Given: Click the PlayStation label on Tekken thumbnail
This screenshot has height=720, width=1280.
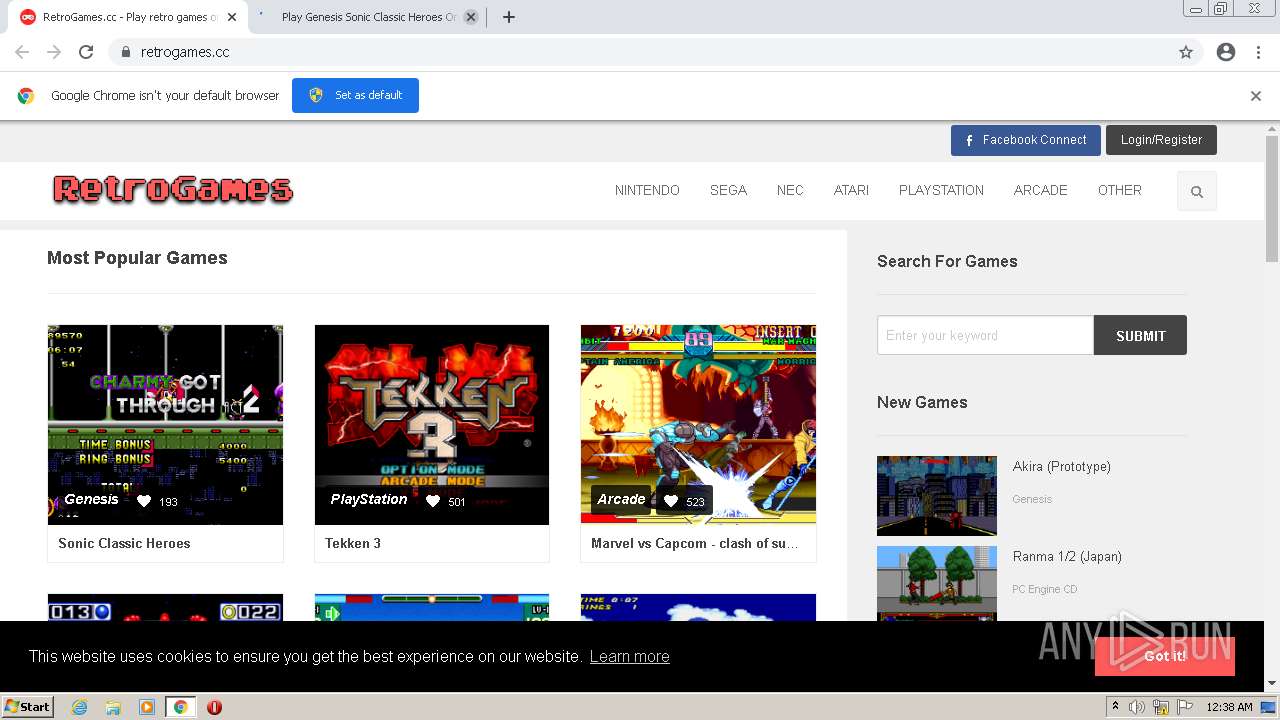Looking at the screenshot, I should click(x=368, y=499).
